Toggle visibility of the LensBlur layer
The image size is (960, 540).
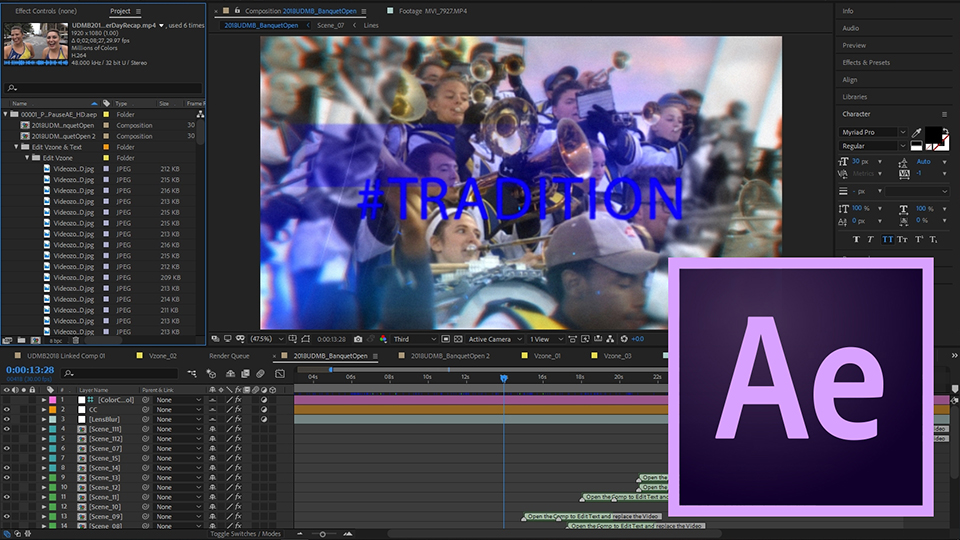[x=7, y=419]
